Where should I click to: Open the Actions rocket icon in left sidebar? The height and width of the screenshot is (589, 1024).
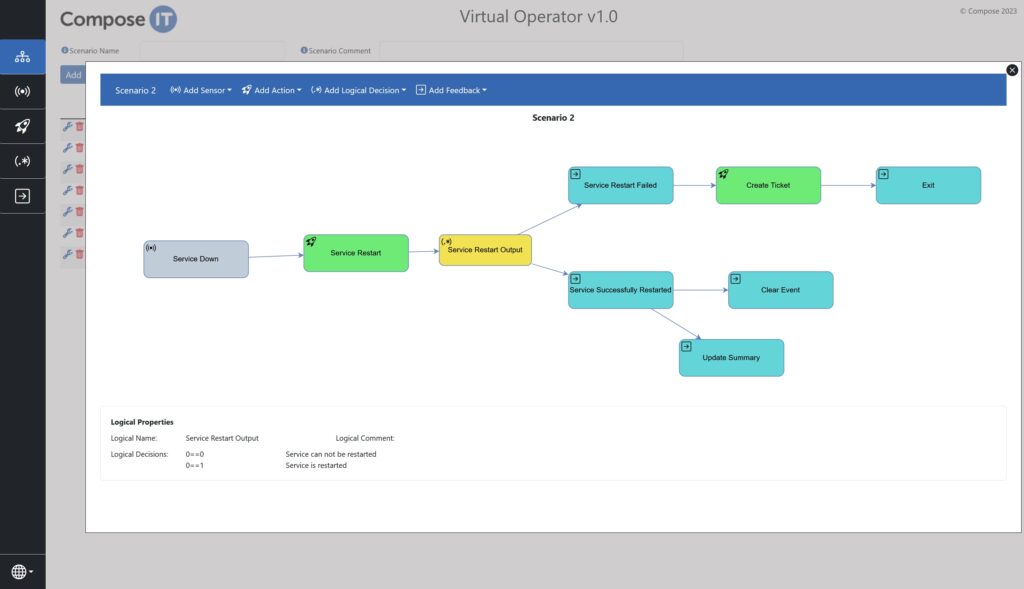(22, 126)
